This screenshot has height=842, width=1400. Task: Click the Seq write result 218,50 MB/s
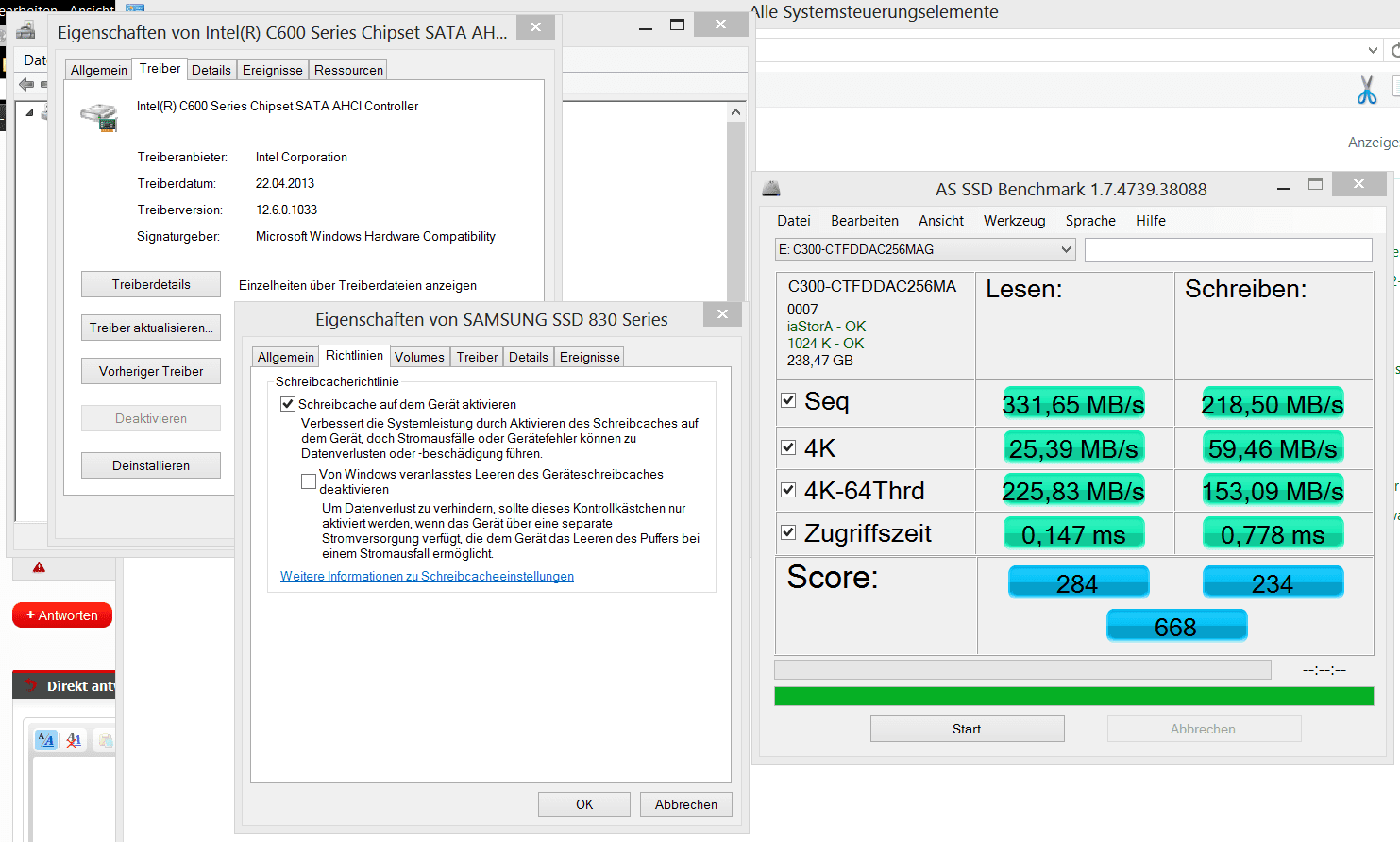click(1273, 404)
